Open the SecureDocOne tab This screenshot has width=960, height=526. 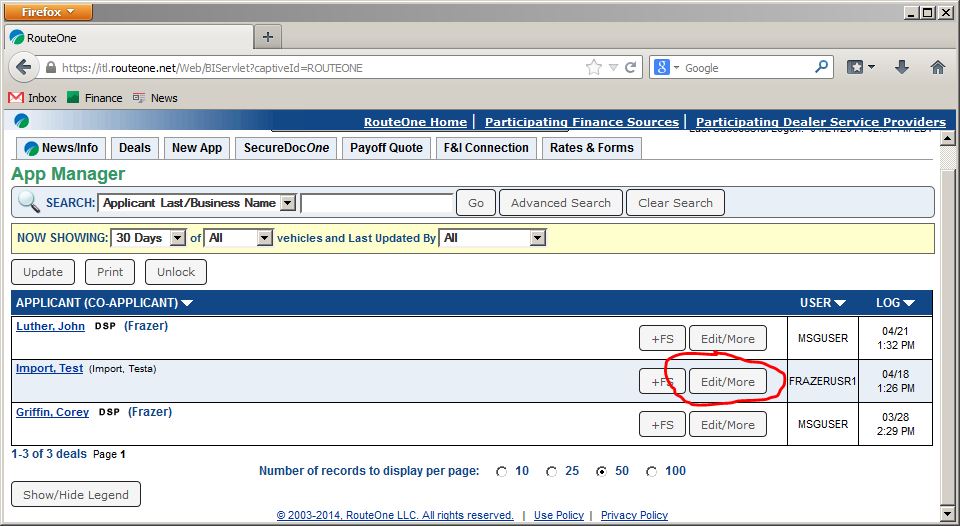point(286,148)
